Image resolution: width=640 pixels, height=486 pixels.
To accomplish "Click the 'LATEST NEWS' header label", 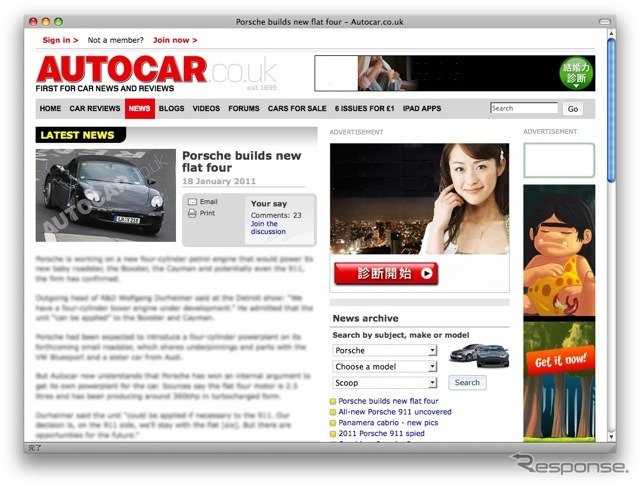I will click(77, 135).
